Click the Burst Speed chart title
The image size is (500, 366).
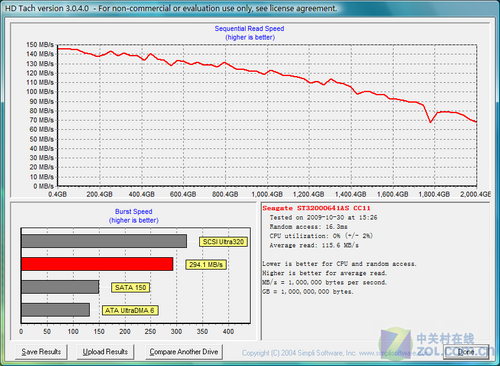pyautogui.click(x=134, y=212)
